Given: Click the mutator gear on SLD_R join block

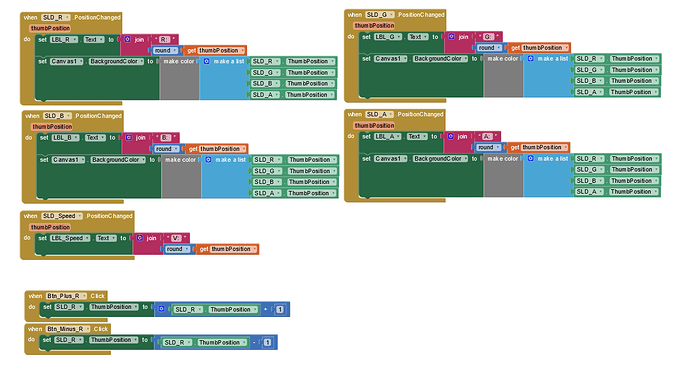Looking at the screenshot, I should (x=127, y=40).
